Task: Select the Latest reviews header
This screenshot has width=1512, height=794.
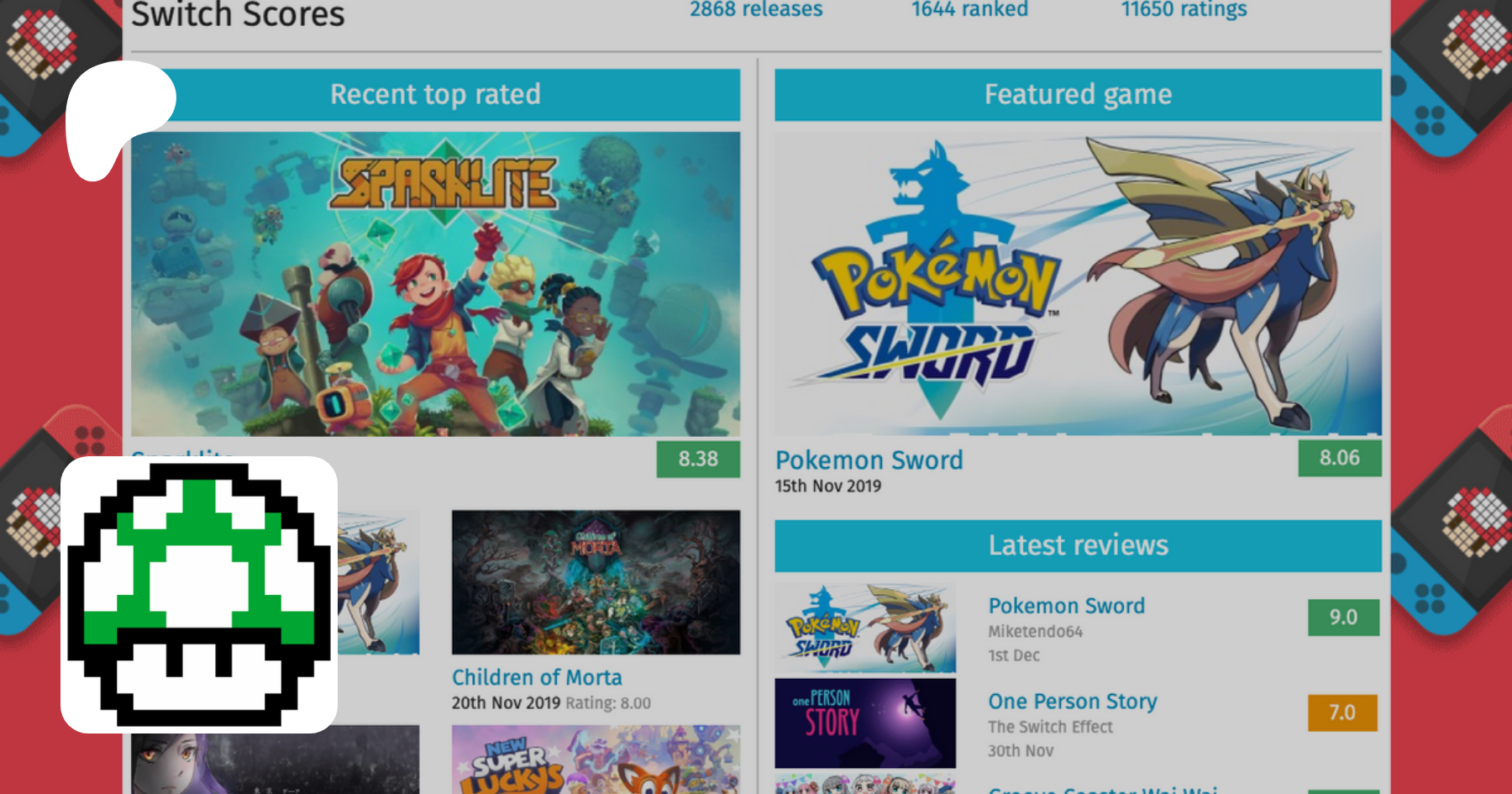Action: tap(1078, 545)
